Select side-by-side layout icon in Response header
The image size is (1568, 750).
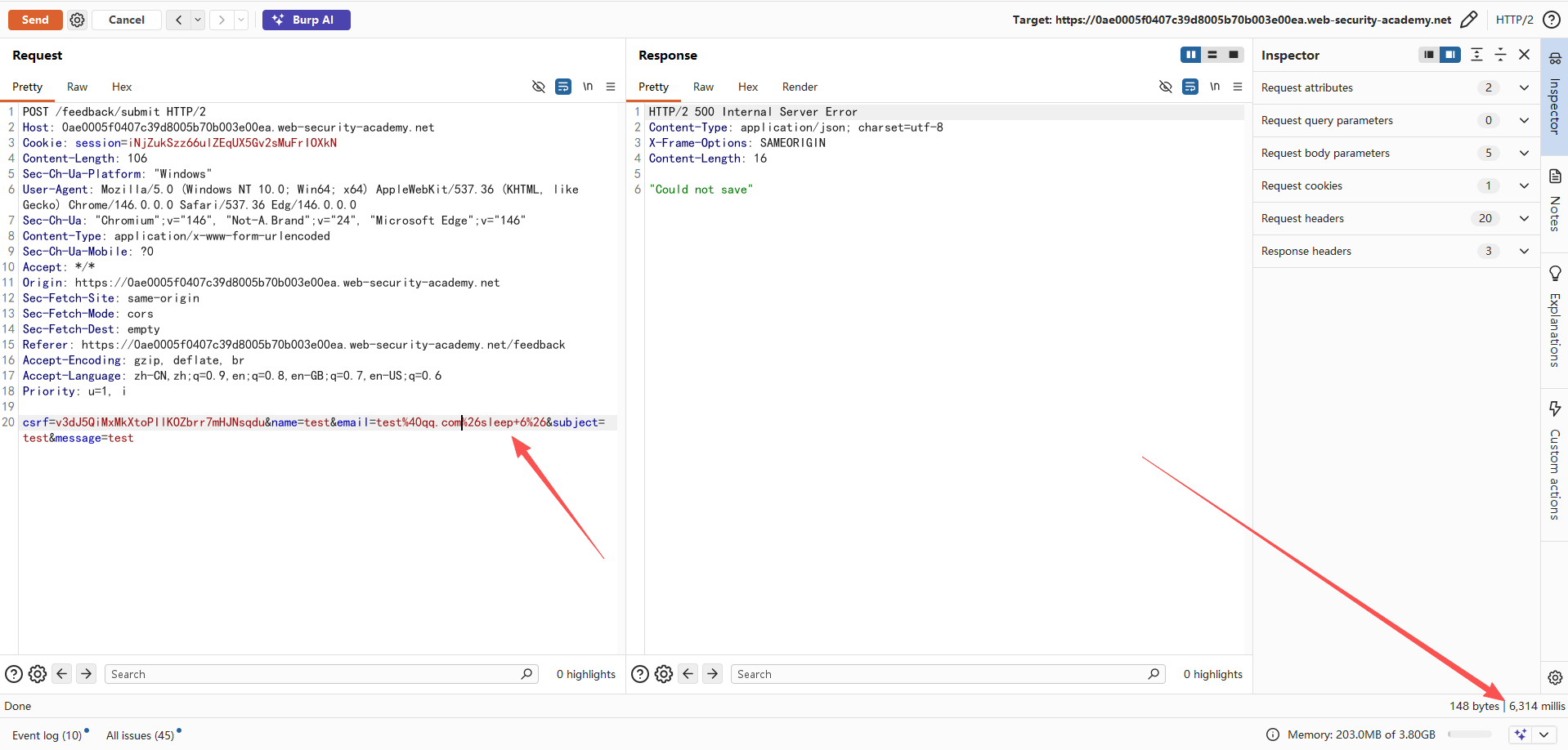click(x=1190, y=55)
